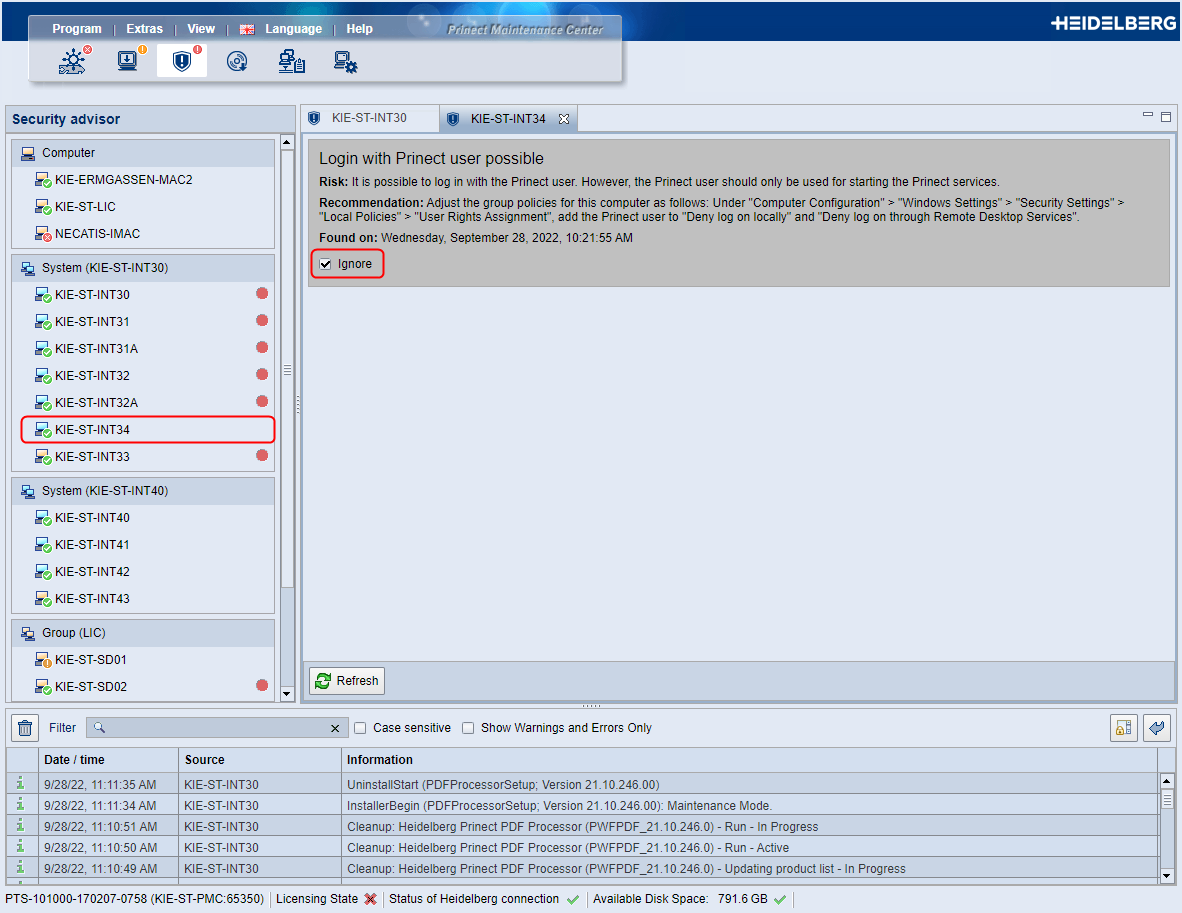The image size is (1182, 913).
Task: Click the blue back arrow button above the log
Action: coord(1157,727)
